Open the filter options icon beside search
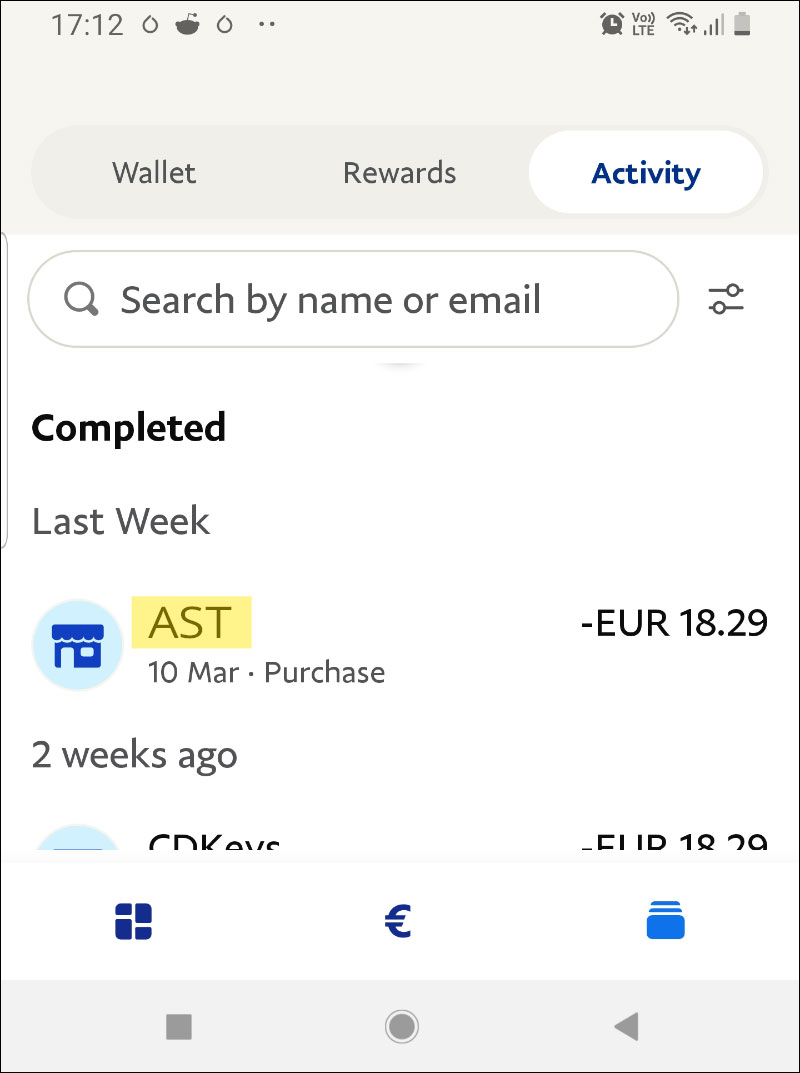Viewport: 800px width, 1073px height. coord(726,299)
